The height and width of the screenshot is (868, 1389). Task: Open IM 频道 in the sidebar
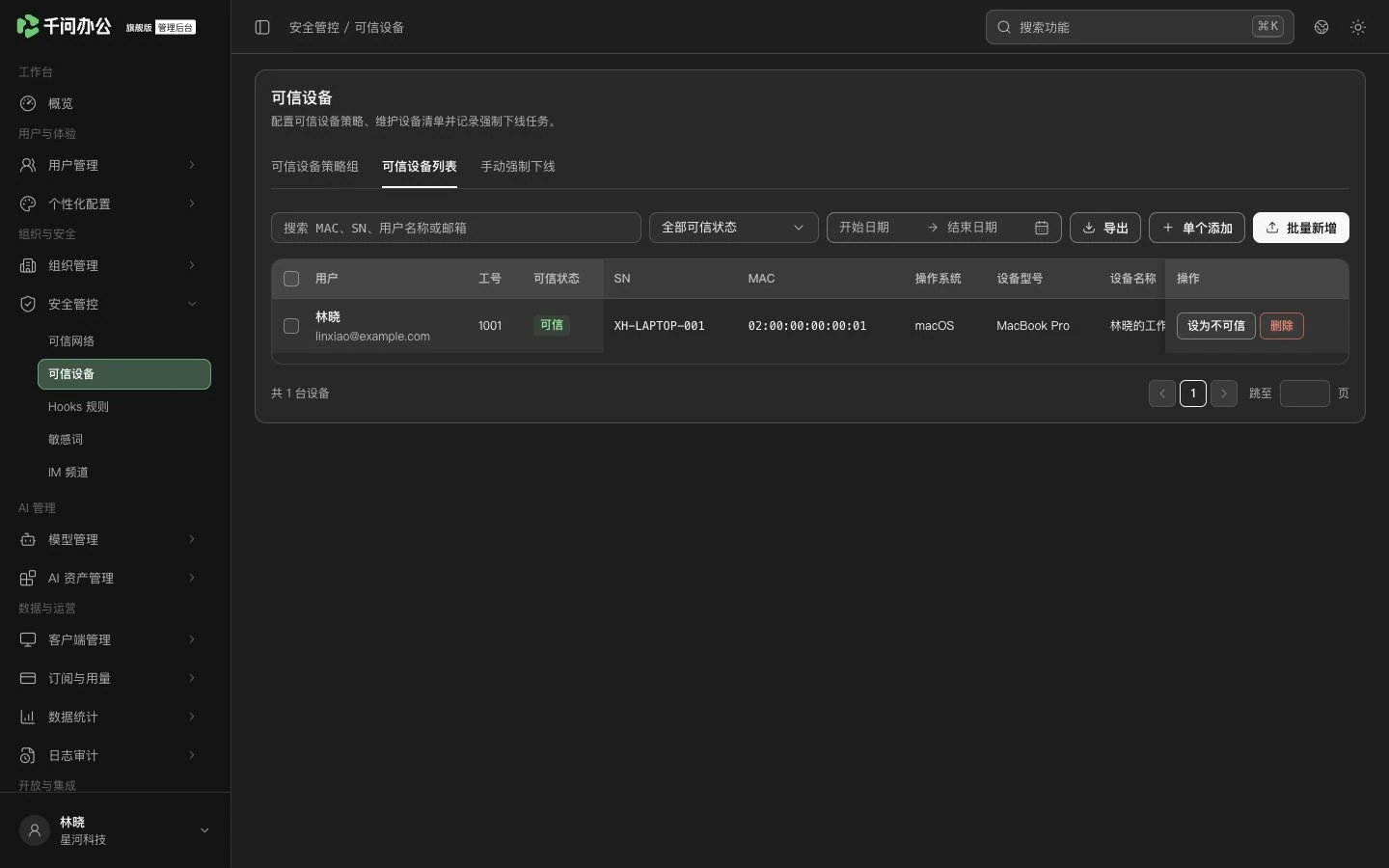(124, 473)
